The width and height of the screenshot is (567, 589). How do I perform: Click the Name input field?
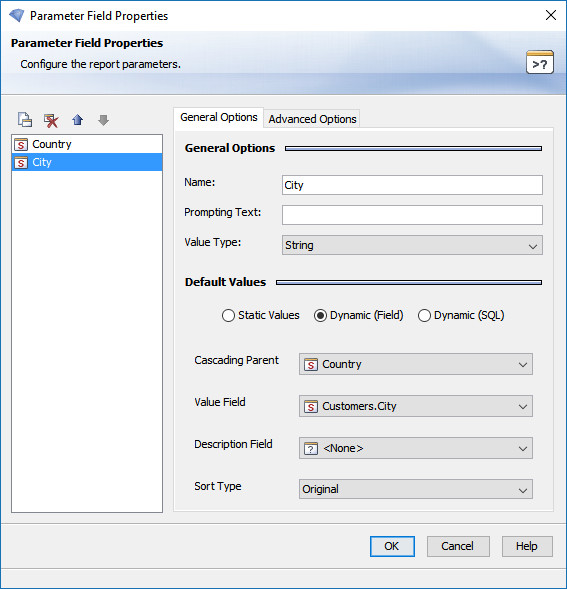[412, 185]
